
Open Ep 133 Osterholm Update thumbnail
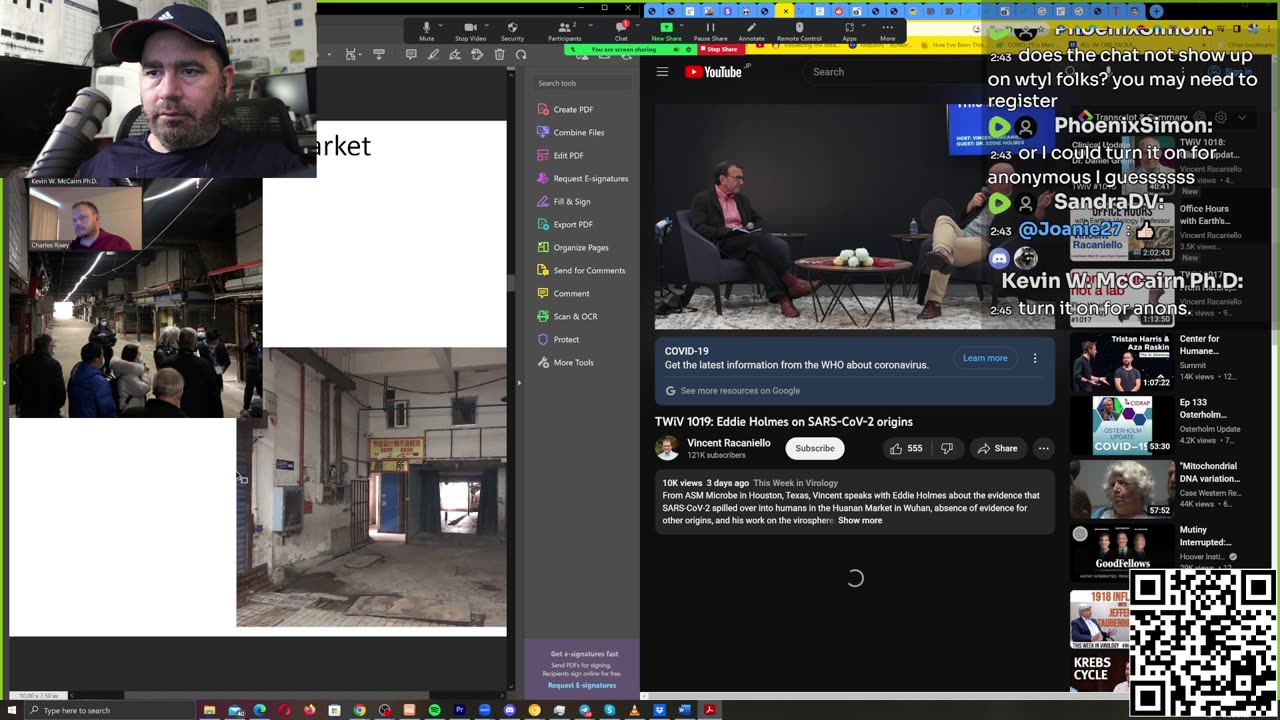pyautogui.click(x=1122, y=426)
